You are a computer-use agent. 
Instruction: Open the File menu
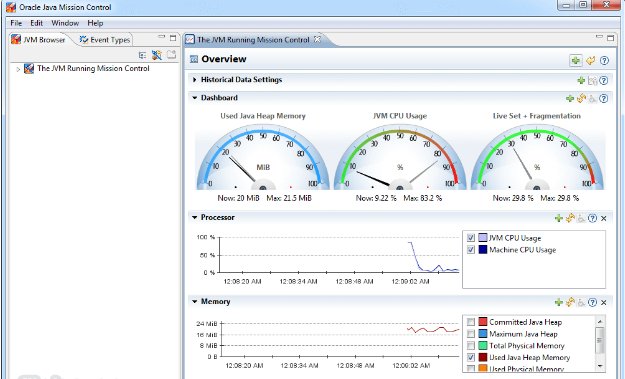[x=16, y=23]
